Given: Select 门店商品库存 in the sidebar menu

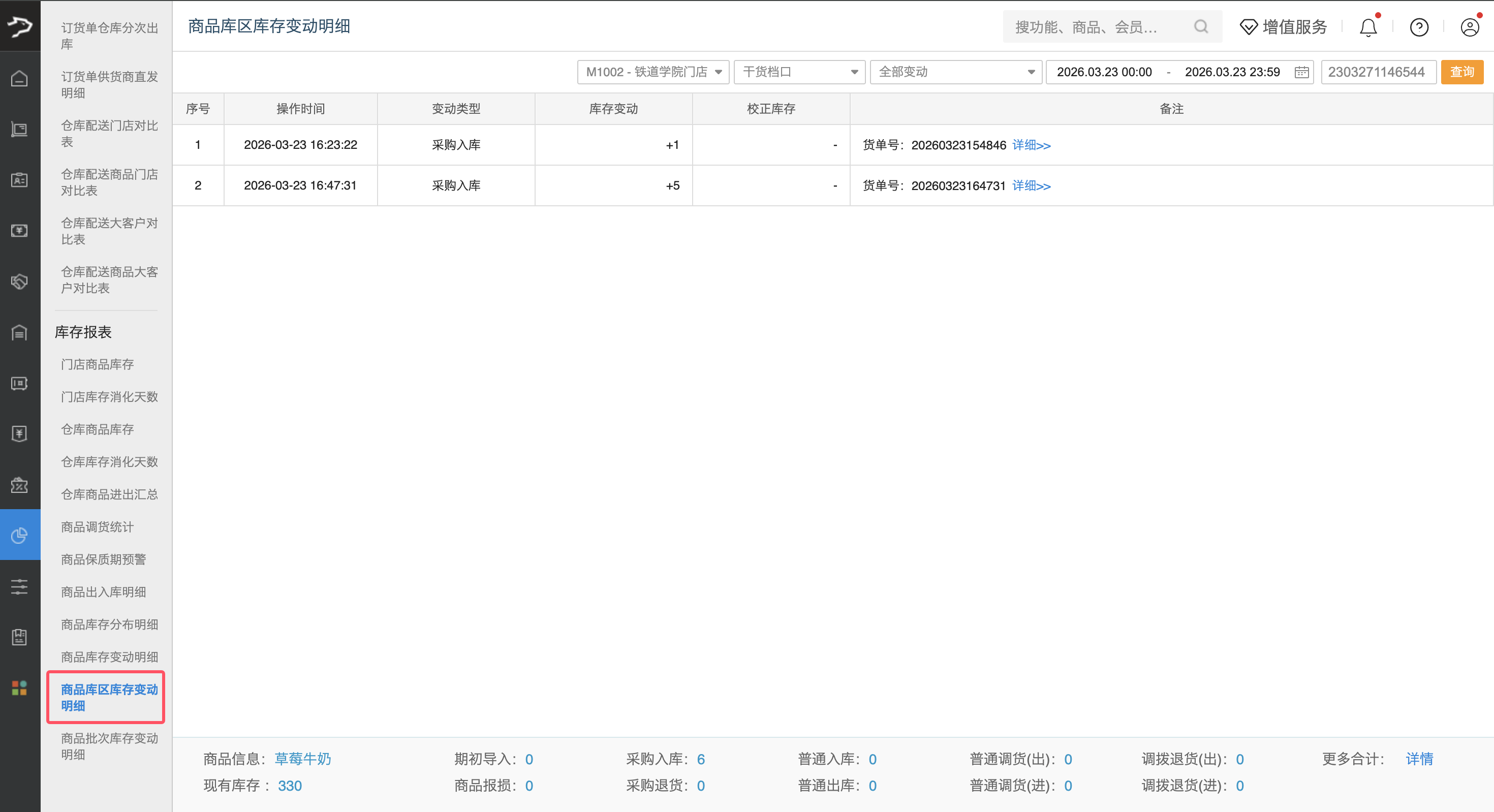Looking at the screenshot, I should click(x=97, y=364).
